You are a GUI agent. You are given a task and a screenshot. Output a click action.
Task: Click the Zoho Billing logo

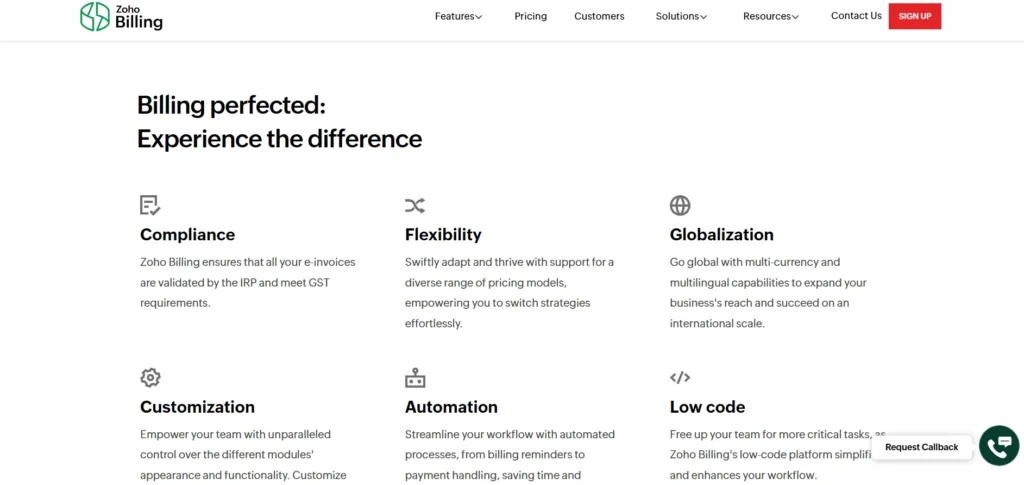pos(121,16)
